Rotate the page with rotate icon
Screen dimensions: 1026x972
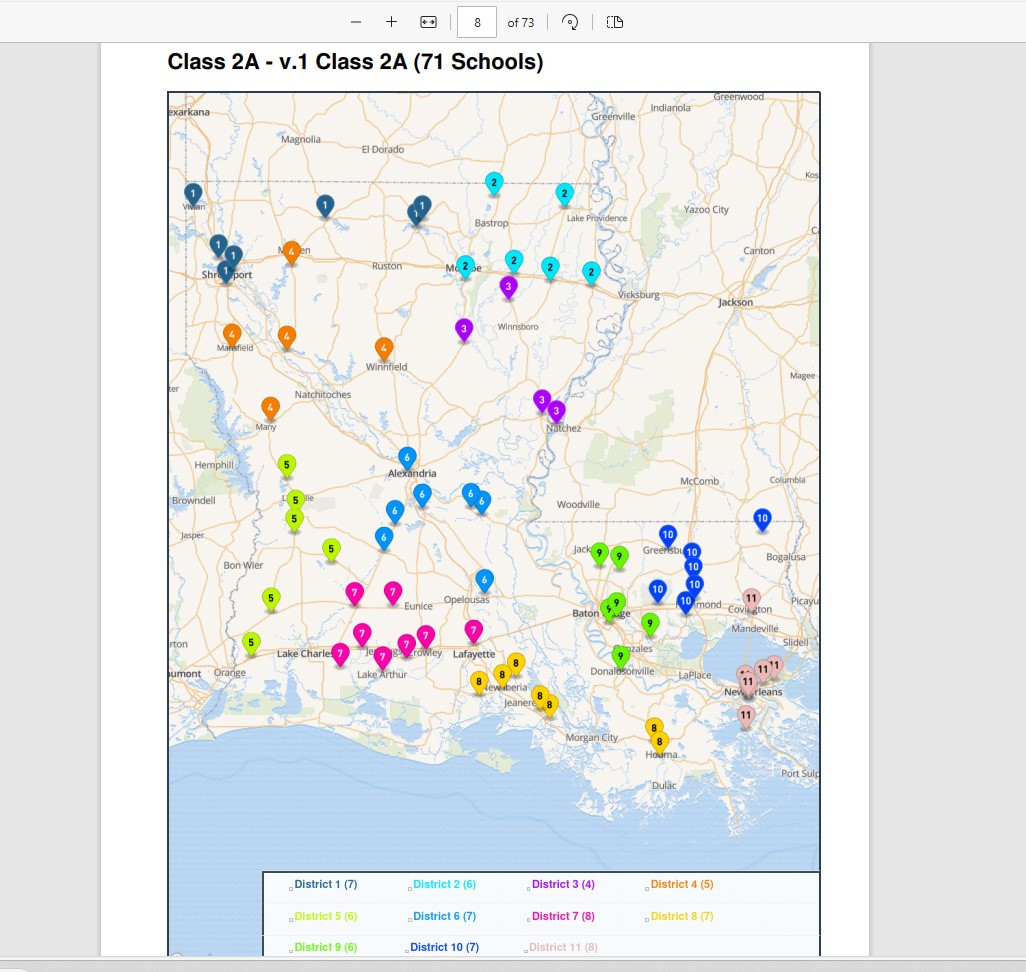(x=570, y=22)
